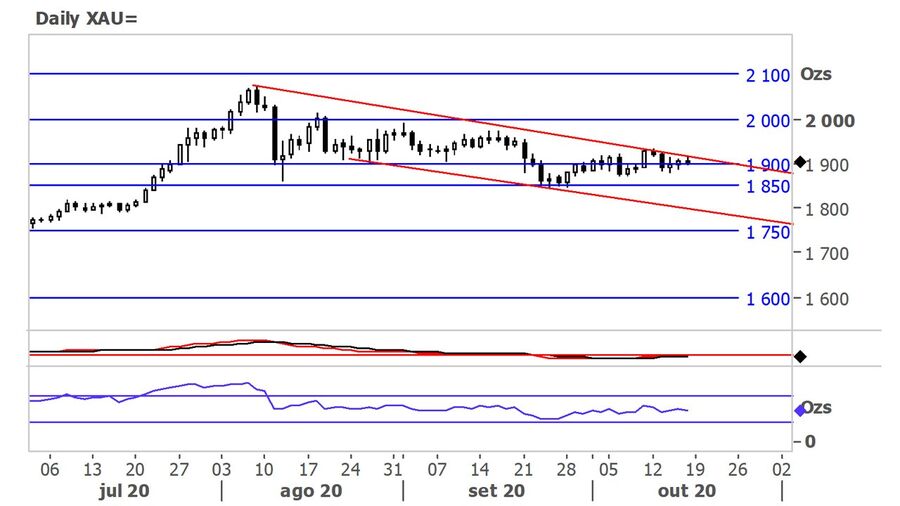Click date label 27 on the time axis
The height and width of the screenshot is (506, 900).
tap(179, 469)
